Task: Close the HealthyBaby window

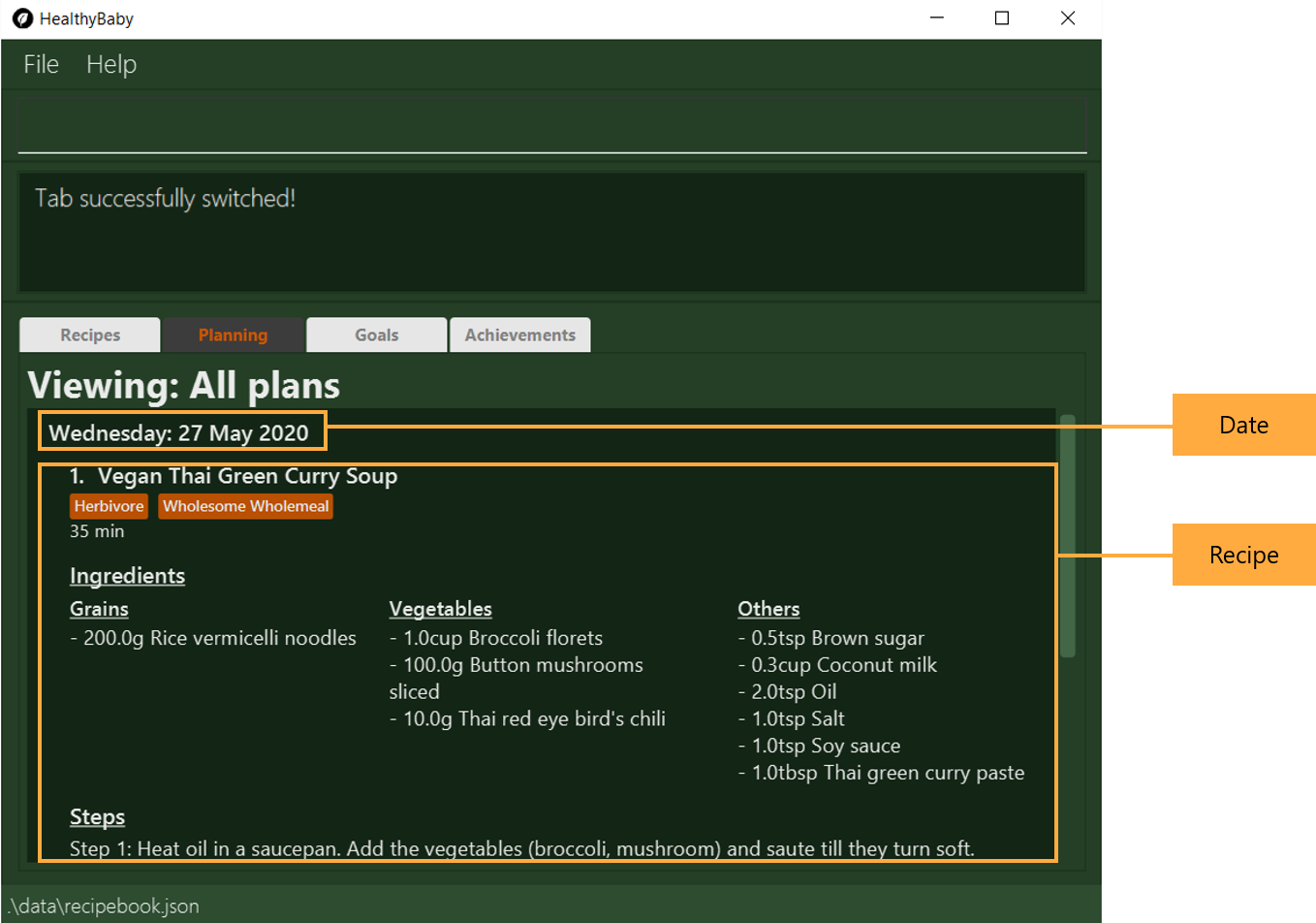Action: coord(1068,18)
